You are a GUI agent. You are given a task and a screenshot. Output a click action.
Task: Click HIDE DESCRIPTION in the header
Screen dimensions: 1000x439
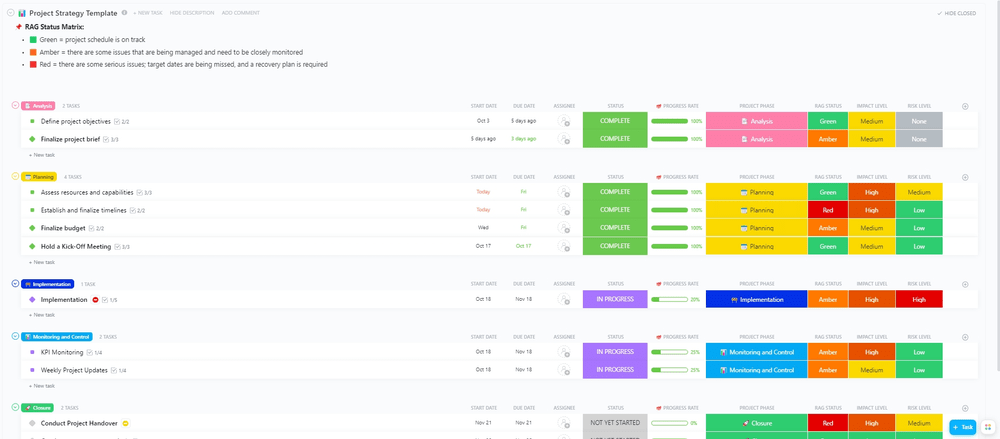tap(191, 13)
